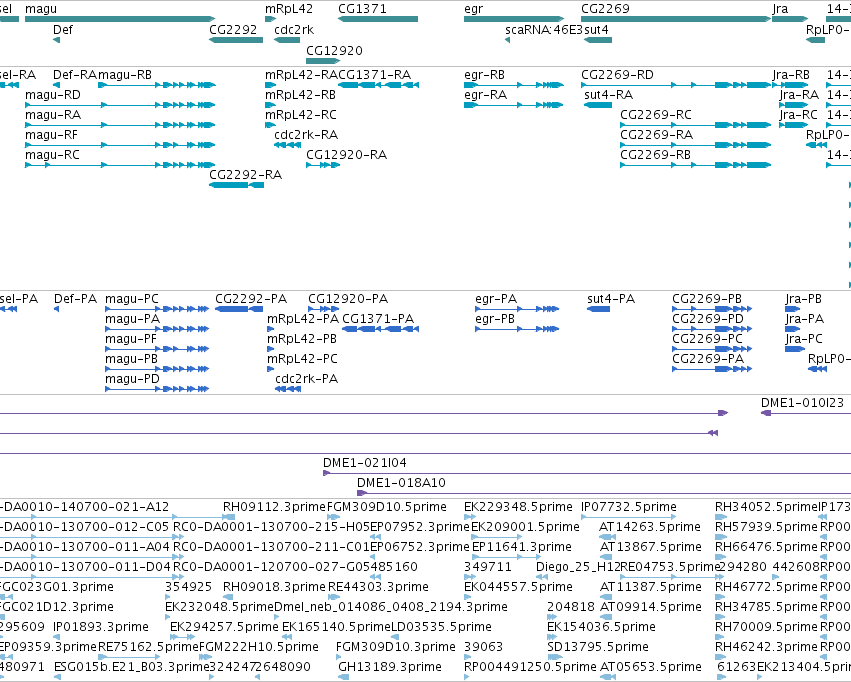Click the Def gene label
Screen dimensions: 851x682
tap(62, 30)
